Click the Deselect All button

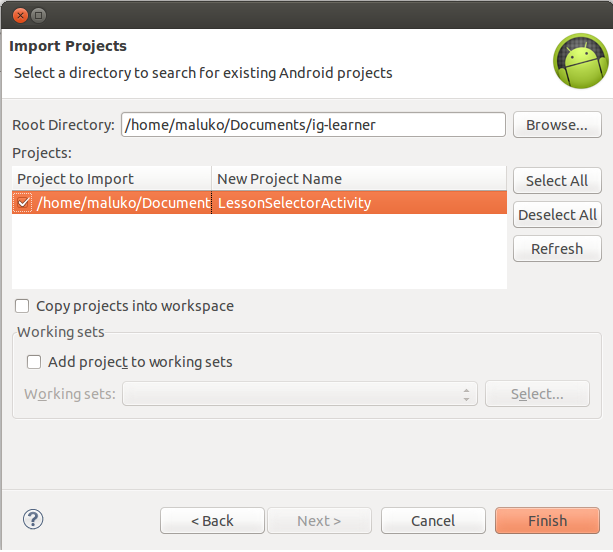coord(557,215)
